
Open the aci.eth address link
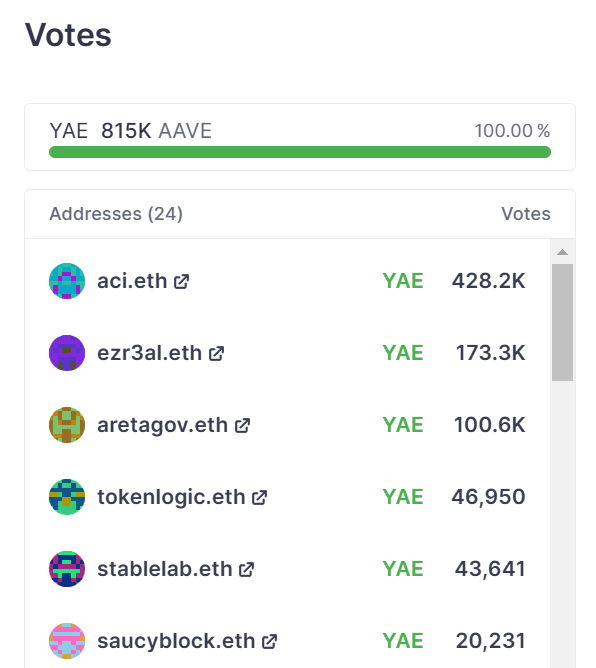point(132,281)
